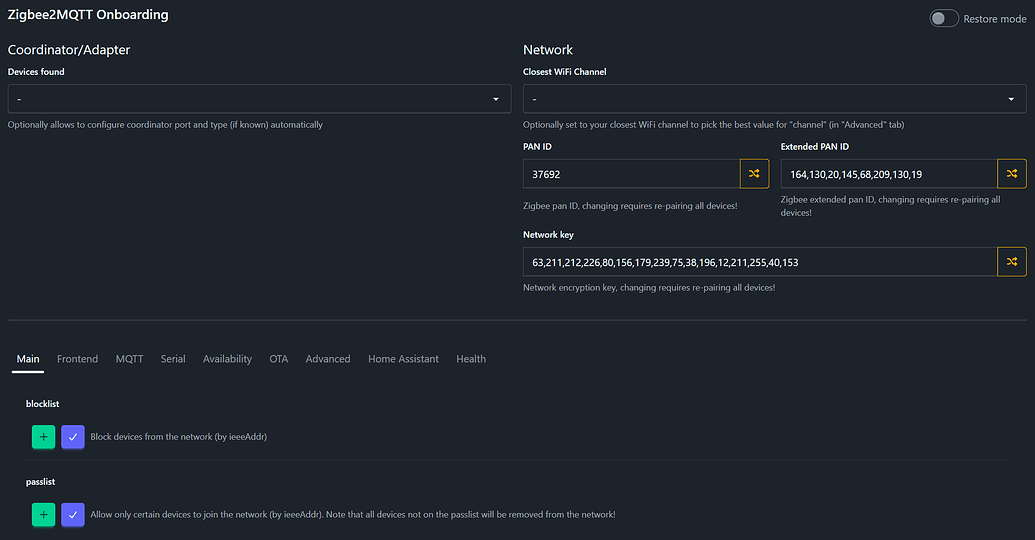Go to the Availability tab
Viewport: 1035px width, 540px height.
[227, 359]
